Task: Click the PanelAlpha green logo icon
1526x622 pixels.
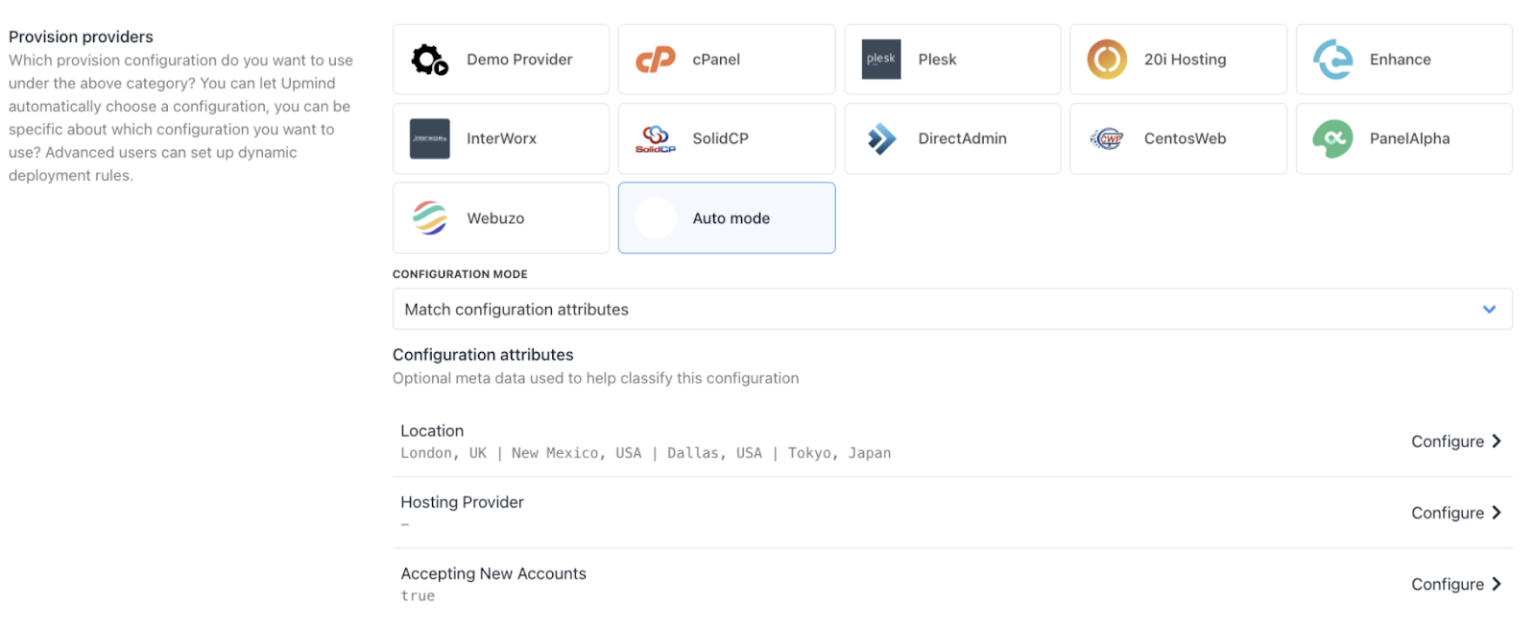Action: point(1333,139)
